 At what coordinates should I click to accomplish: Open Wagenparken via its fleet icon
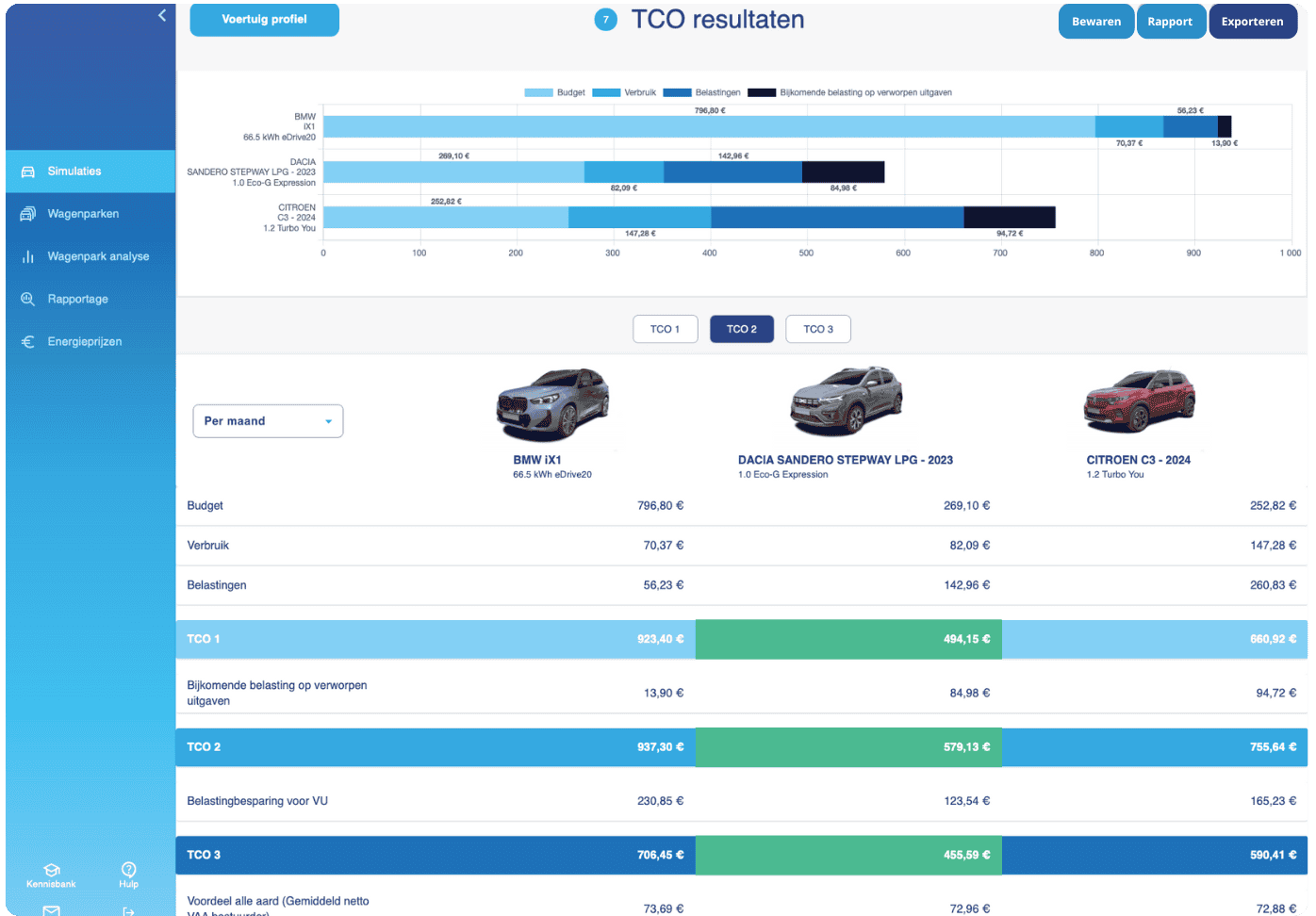(x=28, y=214)
